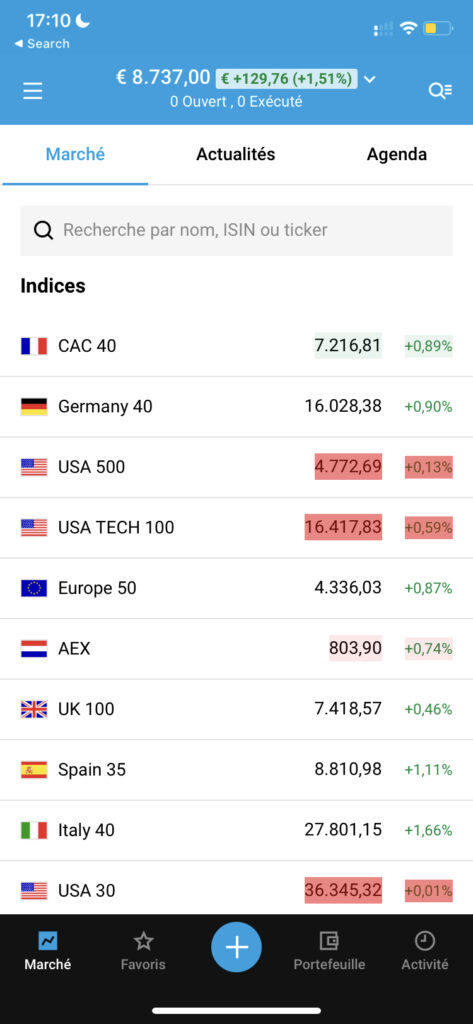
Task: Go back to Search via status bar
Action: (x=41, y=44)
